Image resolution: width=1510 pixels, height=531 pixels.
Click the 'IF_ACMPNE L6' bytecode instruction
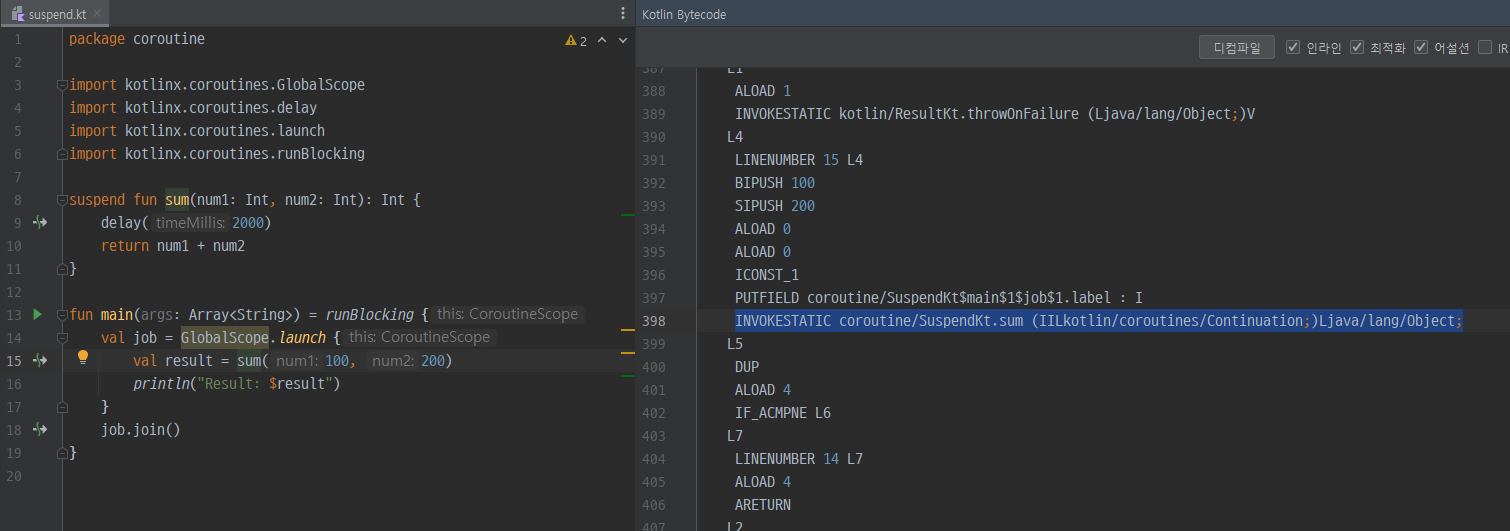(x=783, y=413)
